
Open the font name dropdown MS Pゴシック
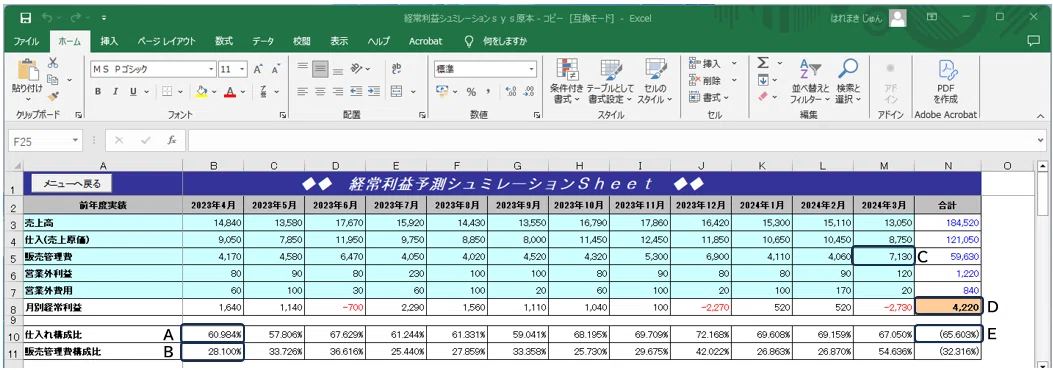[x=212, y=69]
